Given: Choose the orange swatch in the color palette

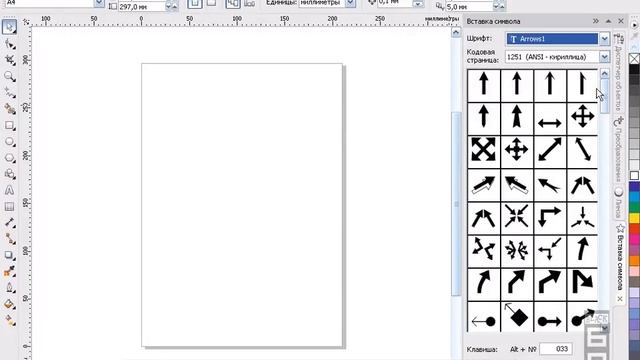Looking at the screenshot, I should [x=634, y=260].
